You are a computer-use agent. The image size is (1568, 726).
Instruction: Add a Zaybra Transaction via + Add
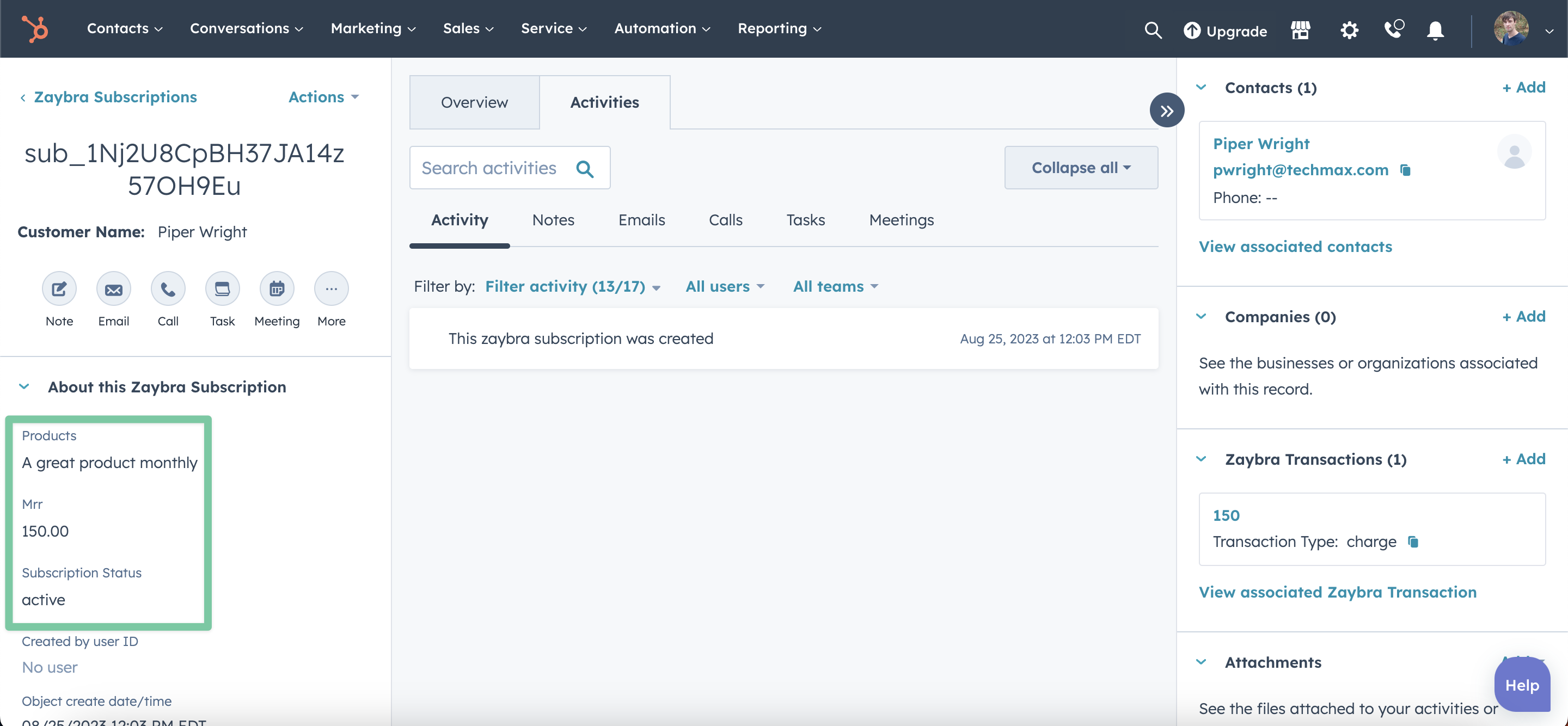pyautogui.click(x=1523, y=459)
